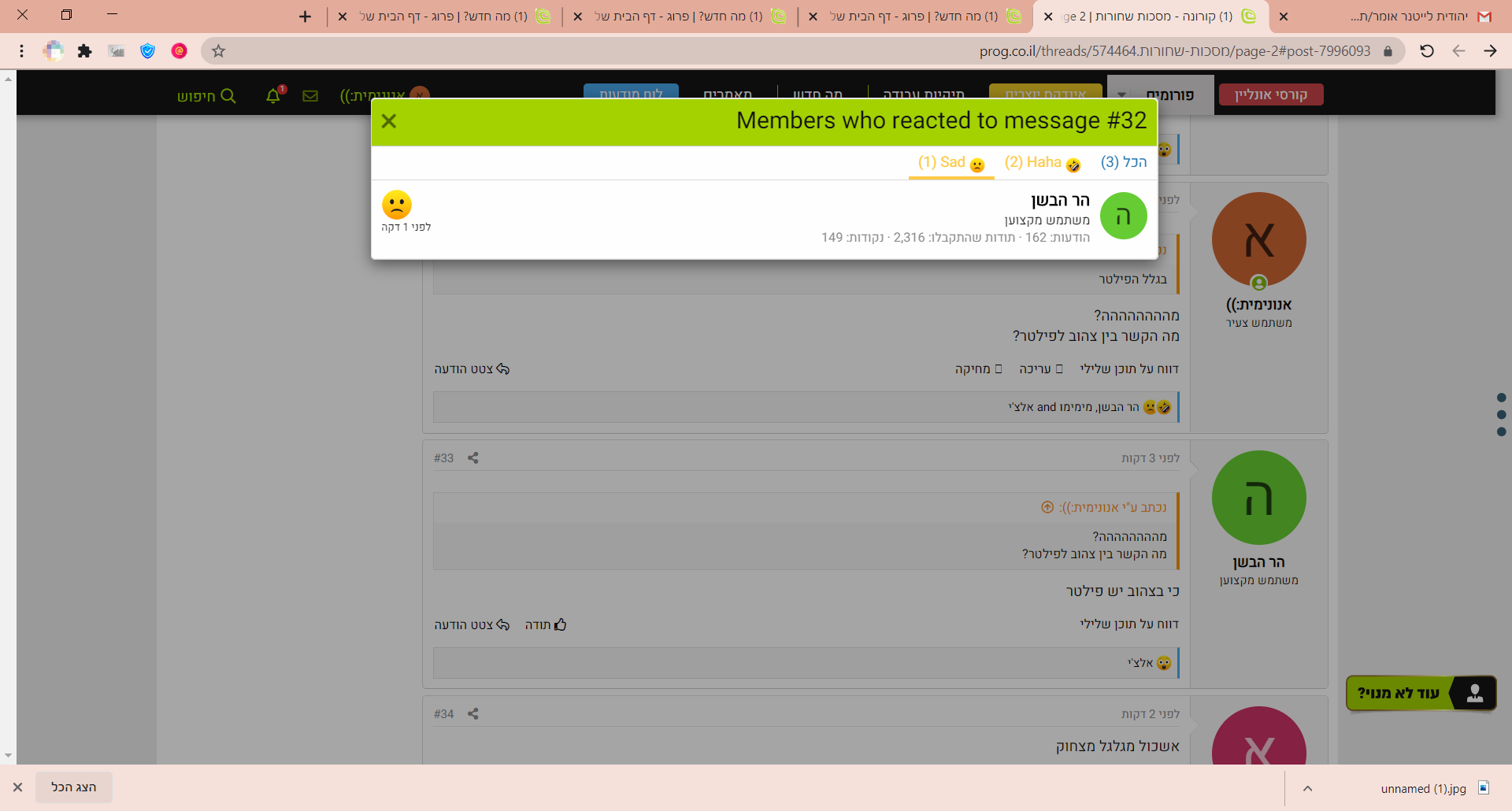Open the account menu אנונימית:)) in navbar
This screenshot has width=1512, height=811.
pyautogui.click(x=384, y=95)
